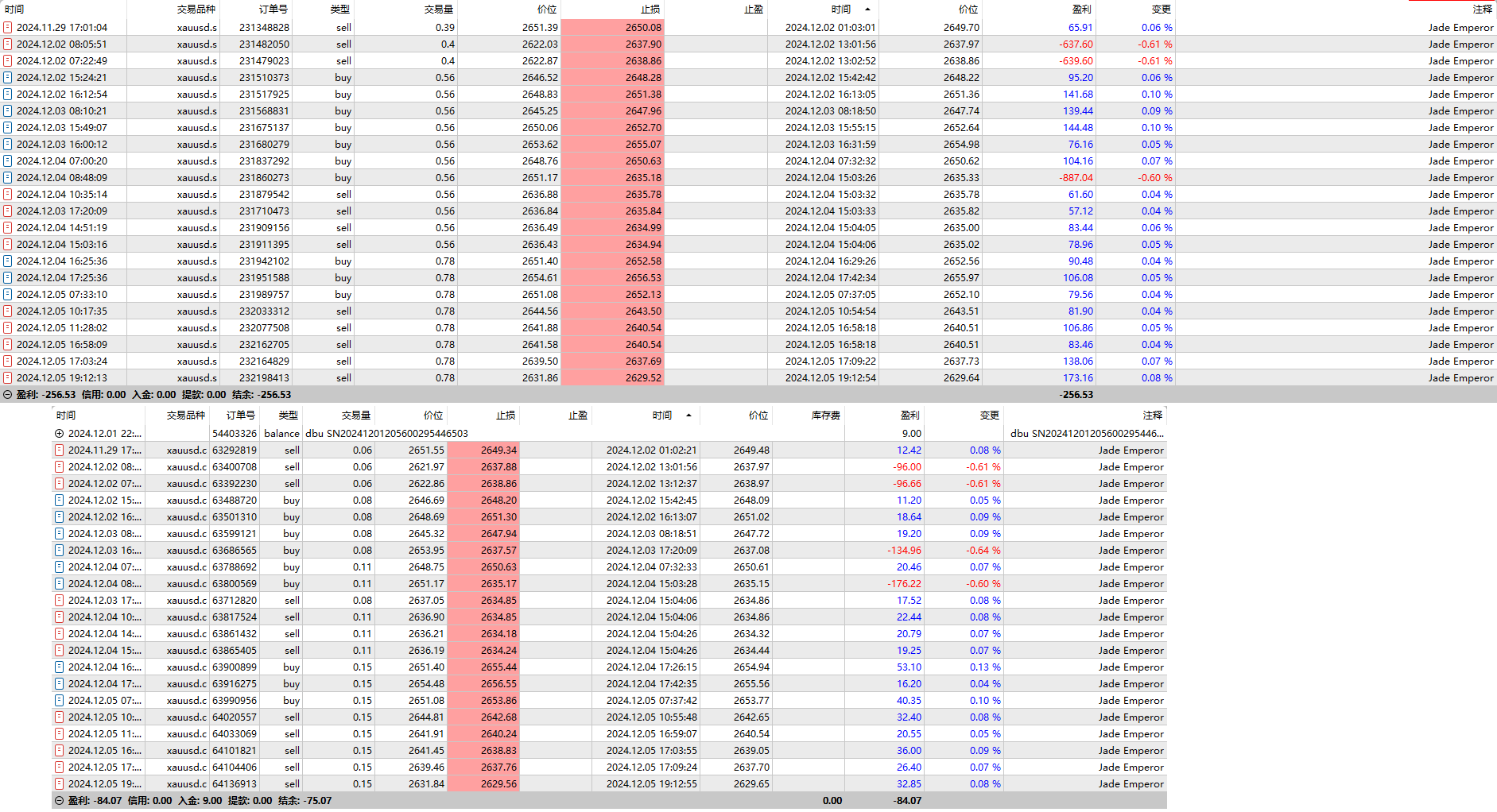Click the buy icon for order 63900899
This screenshot has width=1497, height=812.
pyautogui.click(x=59, y=667)
